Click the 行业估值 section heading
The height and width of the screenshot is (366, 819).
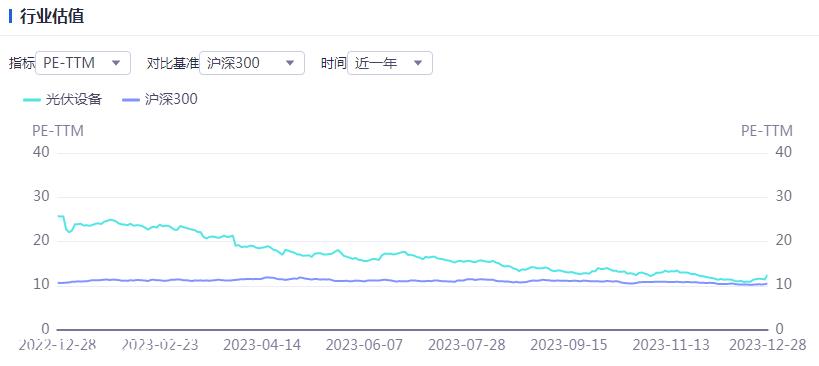coord(52,16)
